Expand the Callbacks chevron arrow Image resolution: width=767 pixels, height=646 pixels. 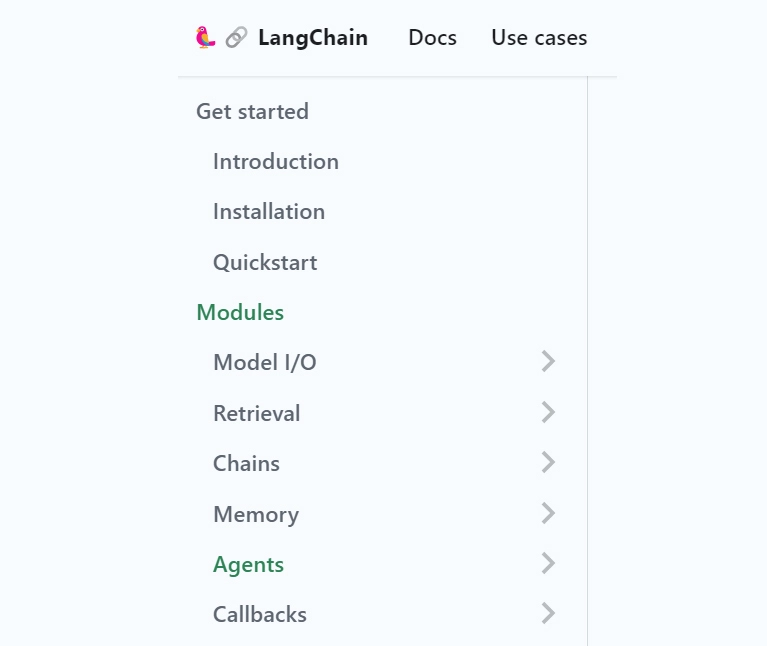tap(548, 613)
